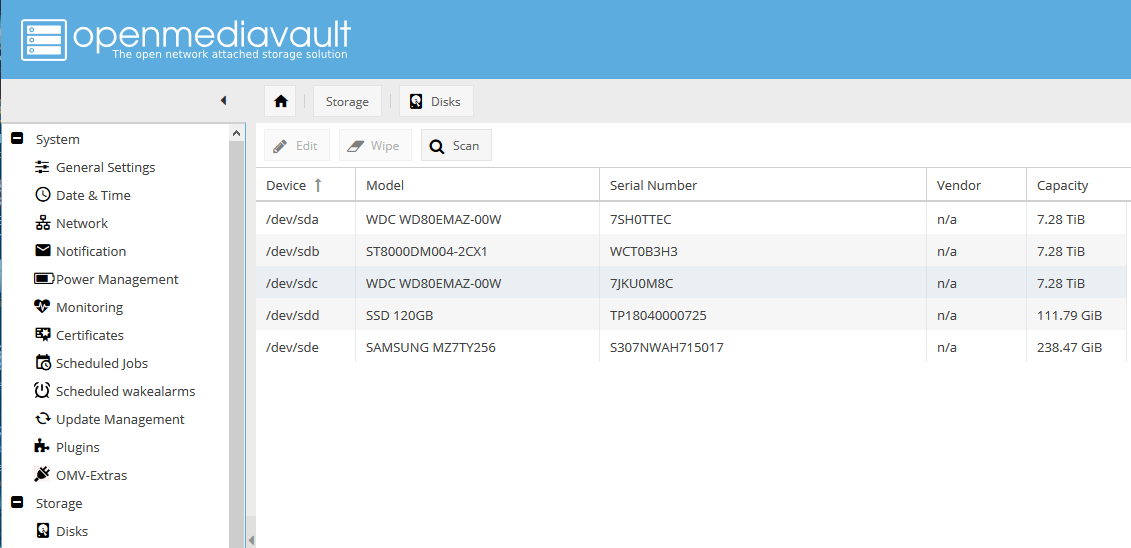This screenshot has width=1131, height=548.
Task: Scan for new disks
Action: (456, 146)
